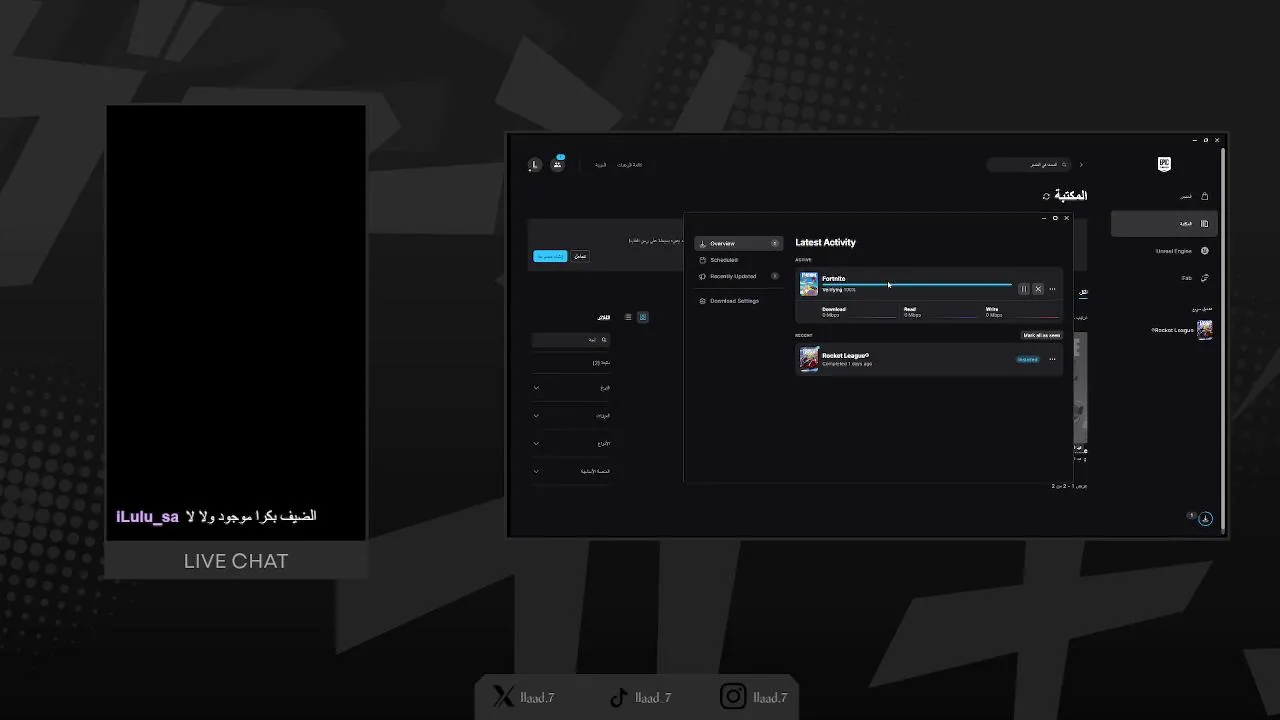This screenshot has height=720, width=1280.
Task: Click the LIVE CHAT label
Action: 236,561
